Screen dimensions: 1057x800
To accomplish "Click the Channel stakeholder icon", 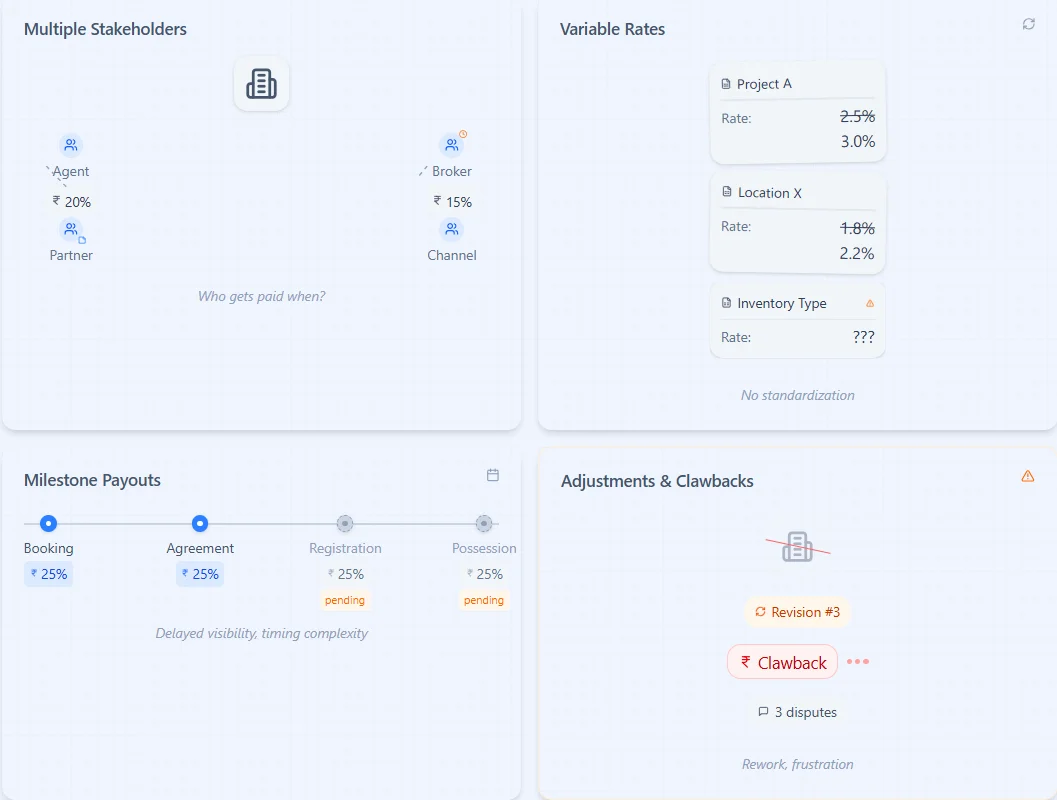I will pos(452,228).
